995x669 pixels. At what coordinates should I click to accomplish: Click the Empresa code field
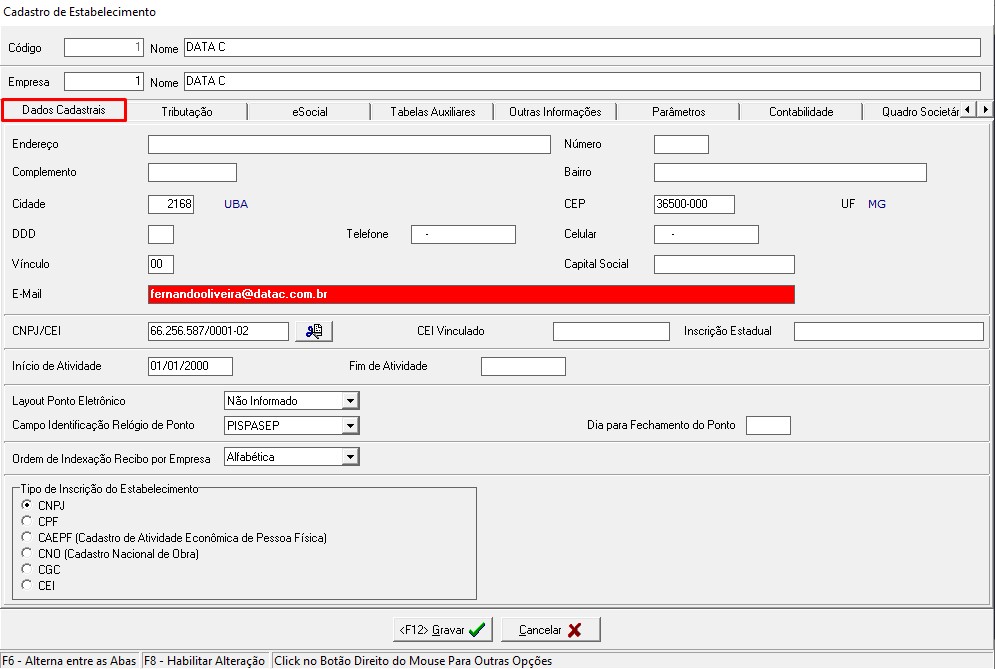[103, 81]
